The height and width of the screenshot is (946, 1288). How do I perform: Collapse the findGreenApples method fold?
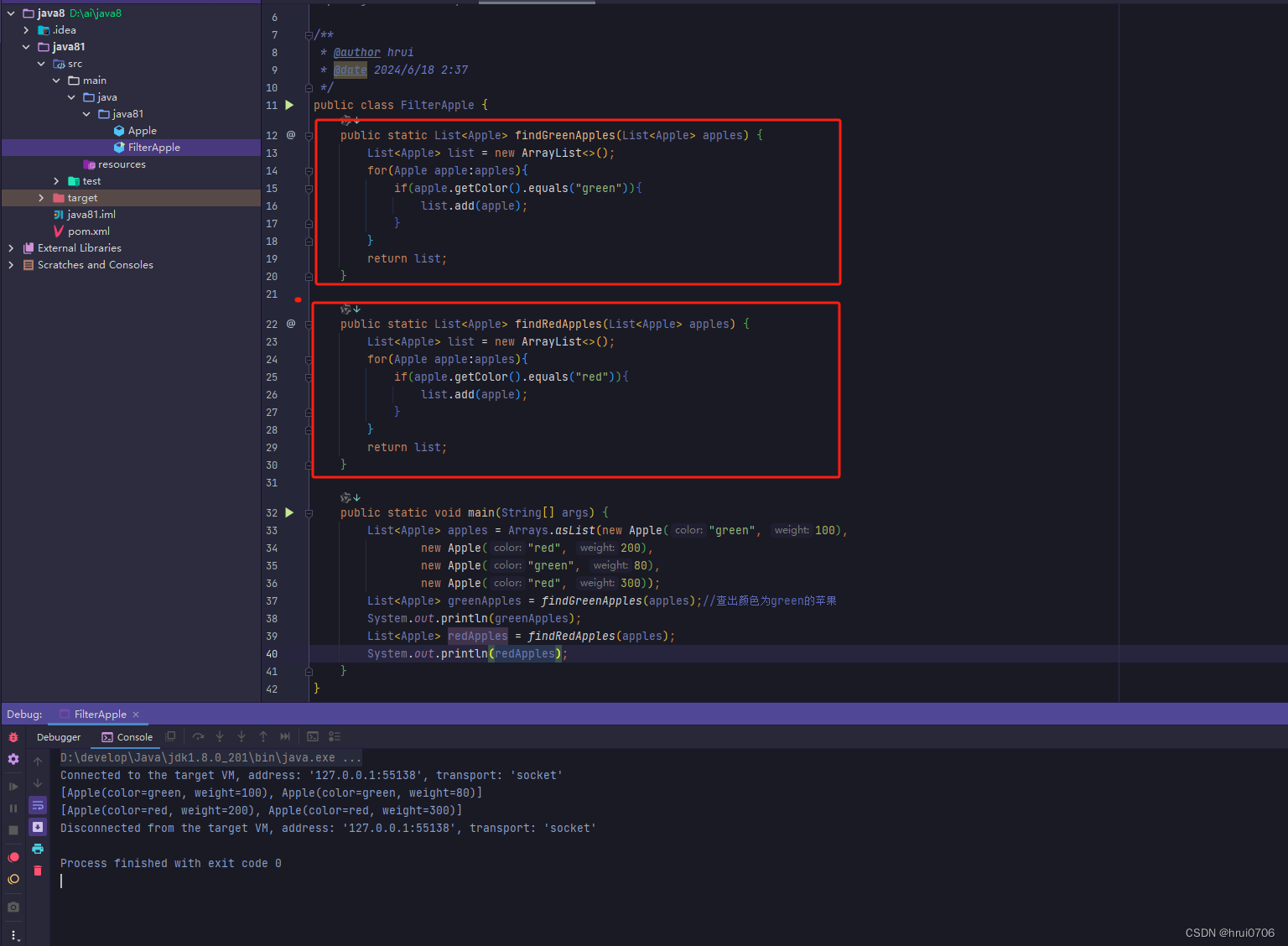pyautogui.click(x=309, y=135)
